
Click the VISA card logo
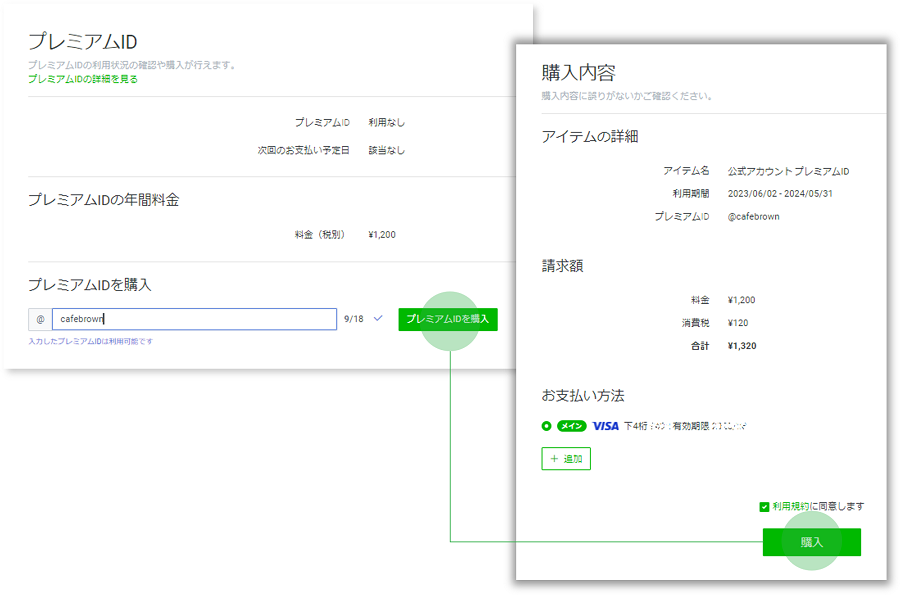tap(605, 426)
